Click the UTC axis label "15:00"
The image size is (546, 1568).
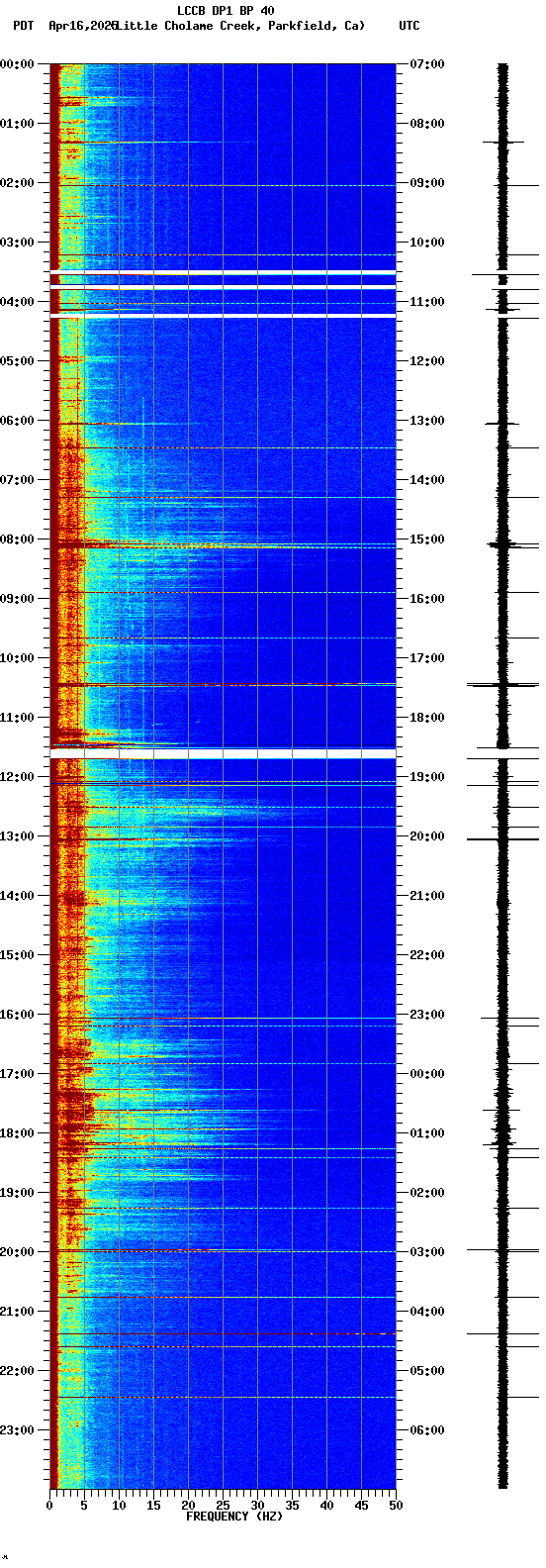[427, 539]
